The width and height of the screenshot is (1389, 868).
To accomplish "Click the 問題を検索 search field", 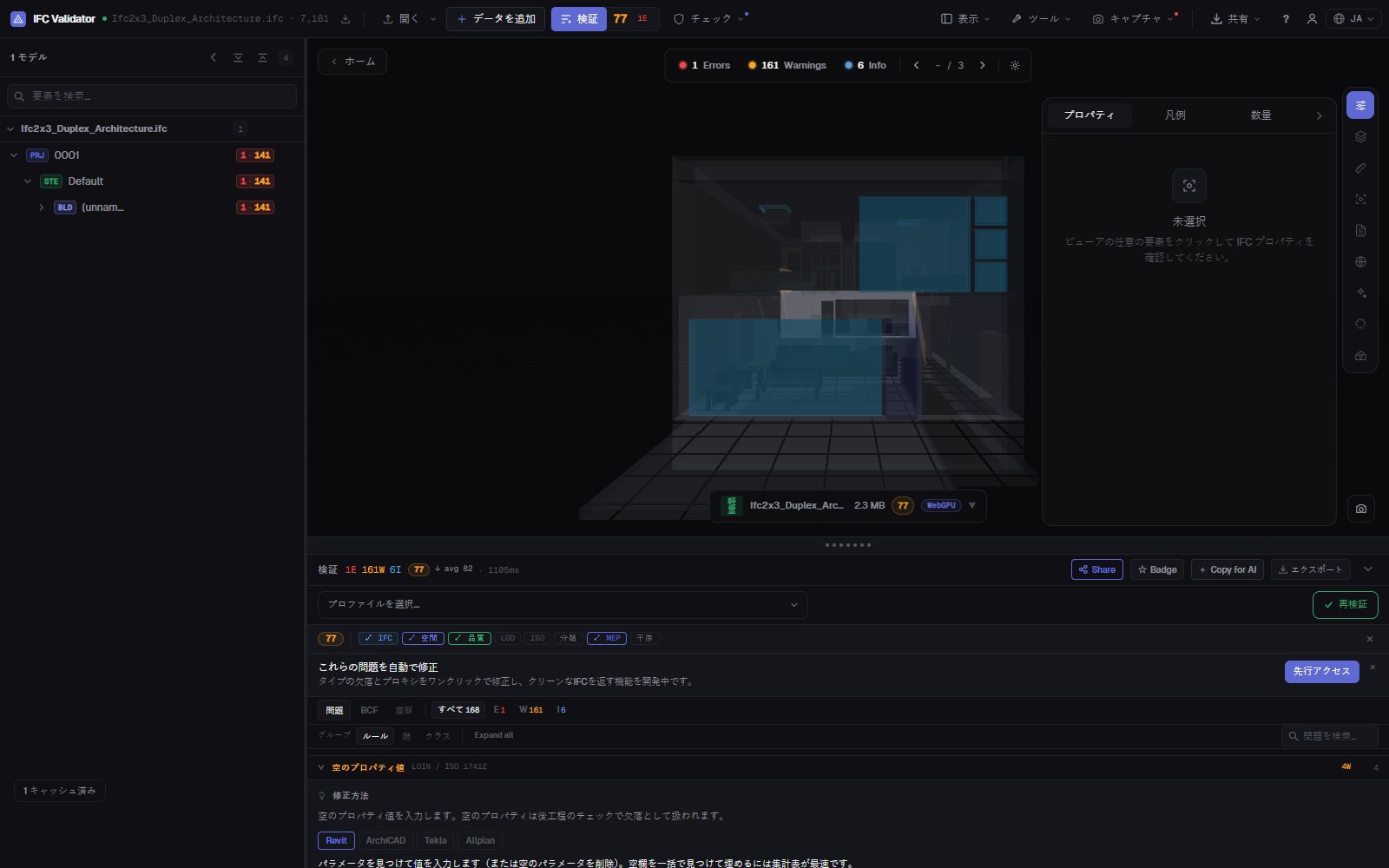I will 1329,736.
